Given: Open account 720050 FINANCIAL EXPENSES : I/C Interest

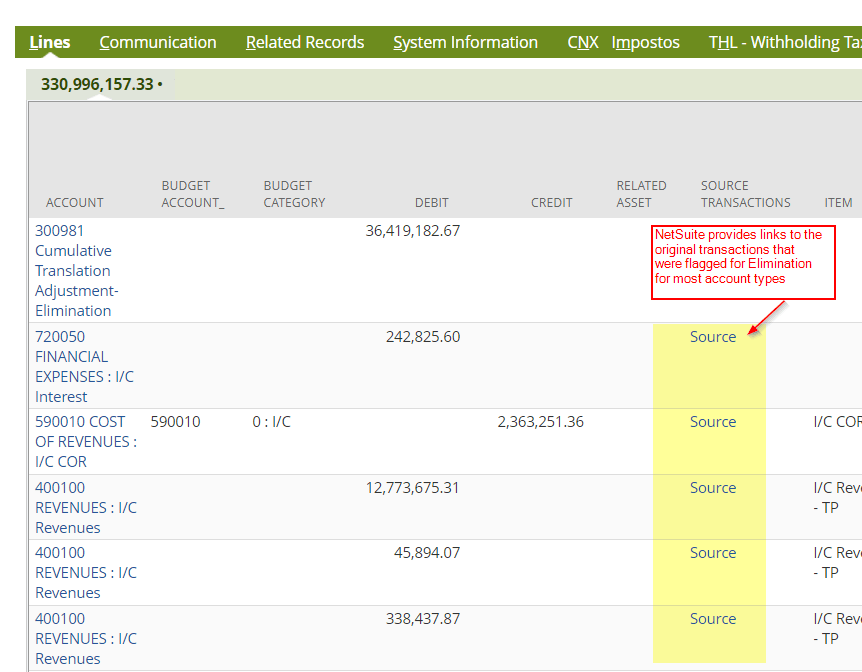Looking at the screenshot, I should tap(84, 366).
